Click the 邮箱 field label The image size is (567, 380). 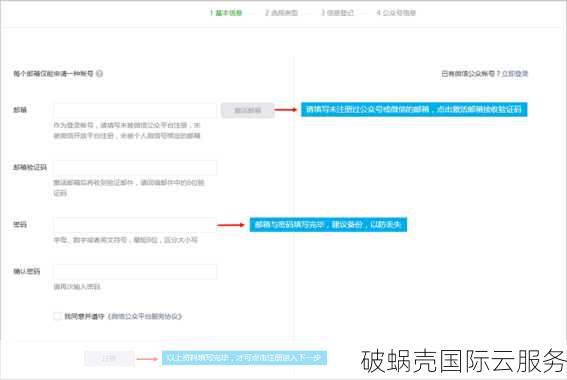pyautogui.click(x=20, y=110)
